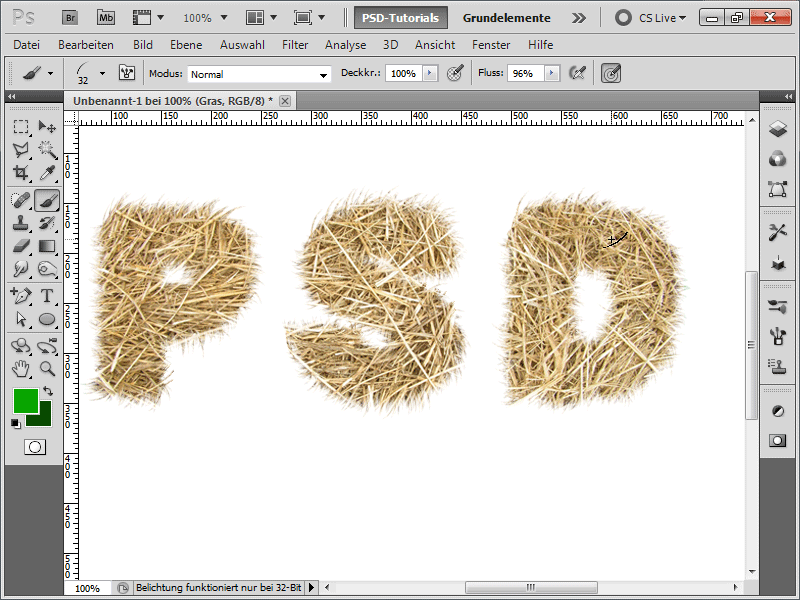The width and height of the screenshot is (800, 600).
Task: Switch to PSD-Tutorials workspace
Action: coord(401,18)
